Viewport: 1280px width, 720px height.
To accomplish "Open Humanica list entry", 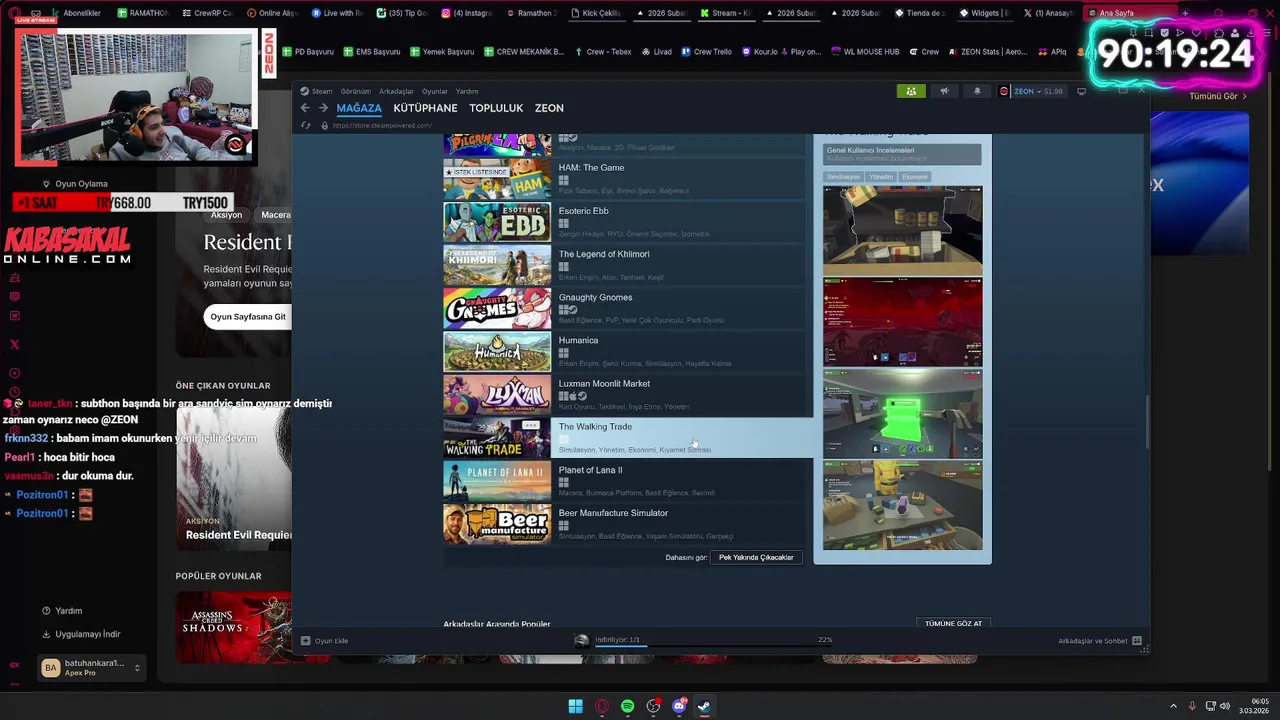I will [624, 351].
